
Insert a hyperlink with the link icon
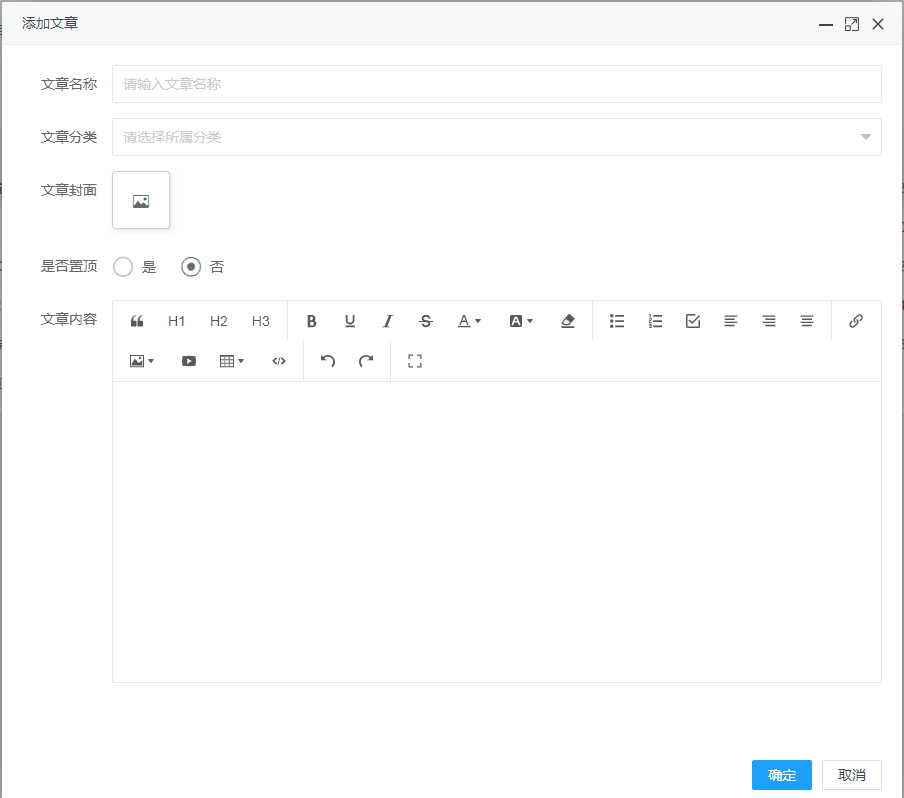tap(856, 321)
